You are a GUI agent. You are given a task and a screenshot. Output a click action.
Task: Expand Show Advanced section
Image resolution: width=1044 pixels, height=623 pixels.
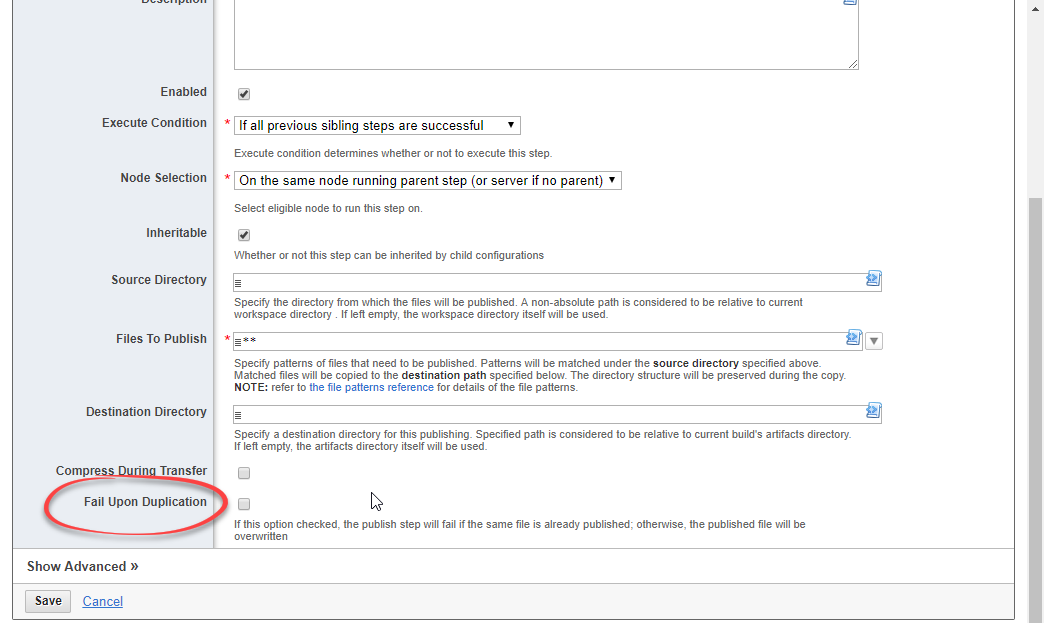tap(83, 566)
